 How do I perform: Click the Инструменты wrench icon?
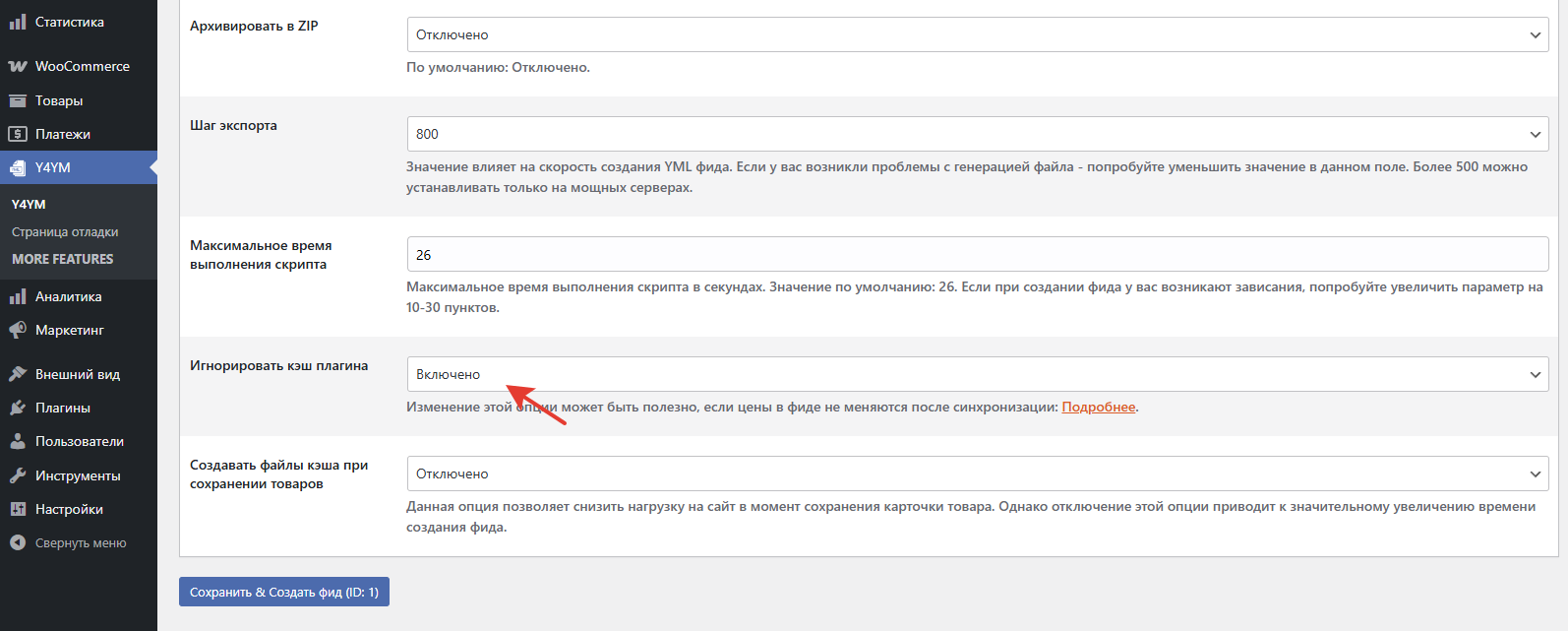click(x=18, y=475)
